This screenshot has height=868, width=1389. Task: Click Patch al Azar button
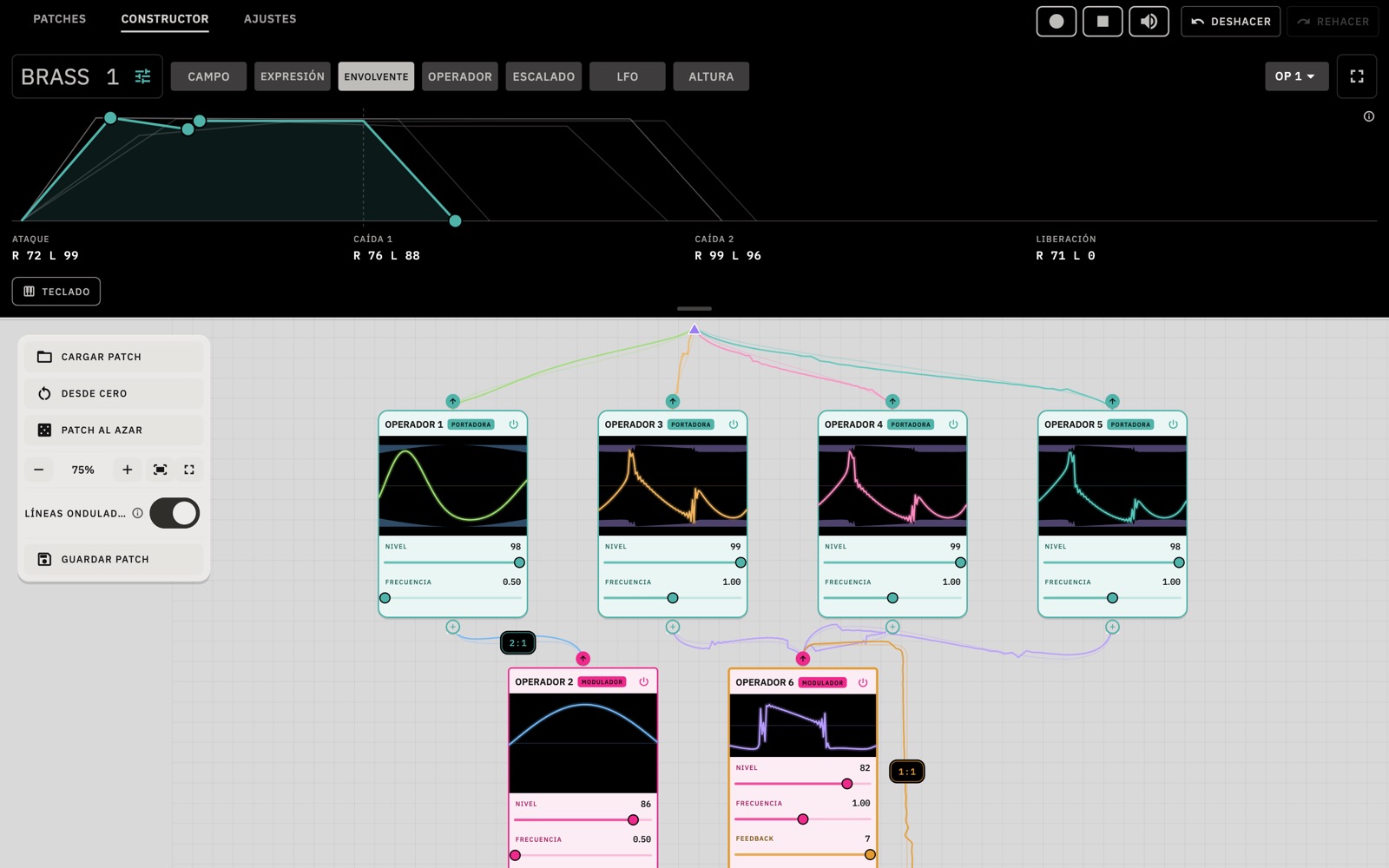[x=114, y=430]
